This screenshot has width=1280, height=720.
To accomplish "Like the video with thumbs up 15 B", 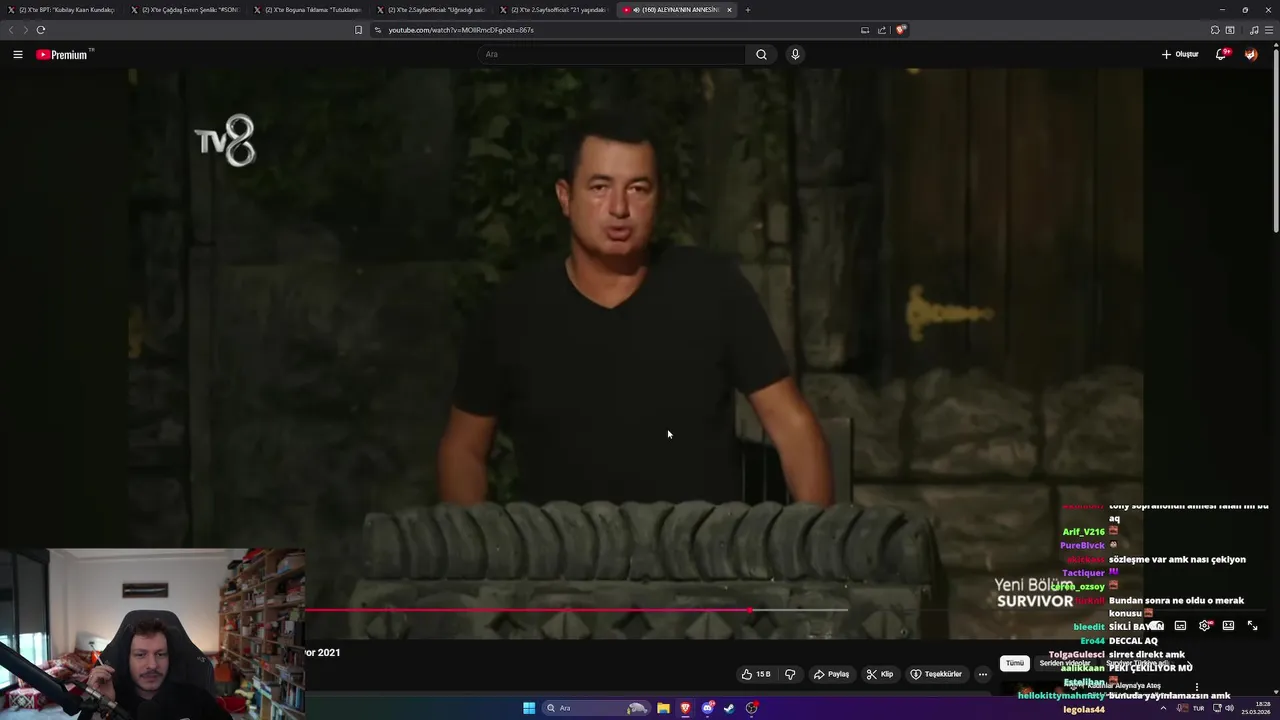I will [755, 674].
